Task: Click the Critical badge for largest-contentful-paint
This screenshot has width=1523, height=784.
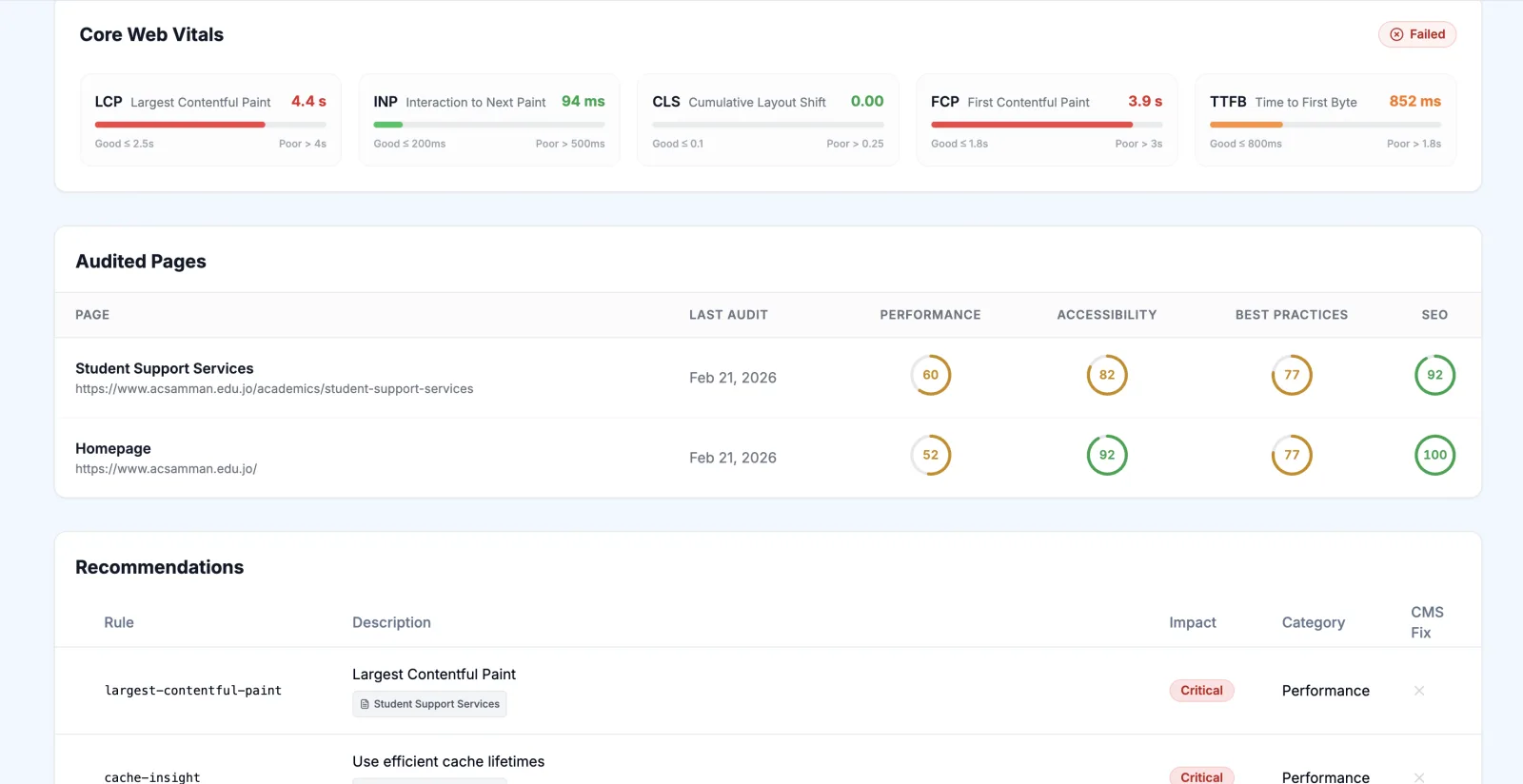Action: coord(1201,691)
